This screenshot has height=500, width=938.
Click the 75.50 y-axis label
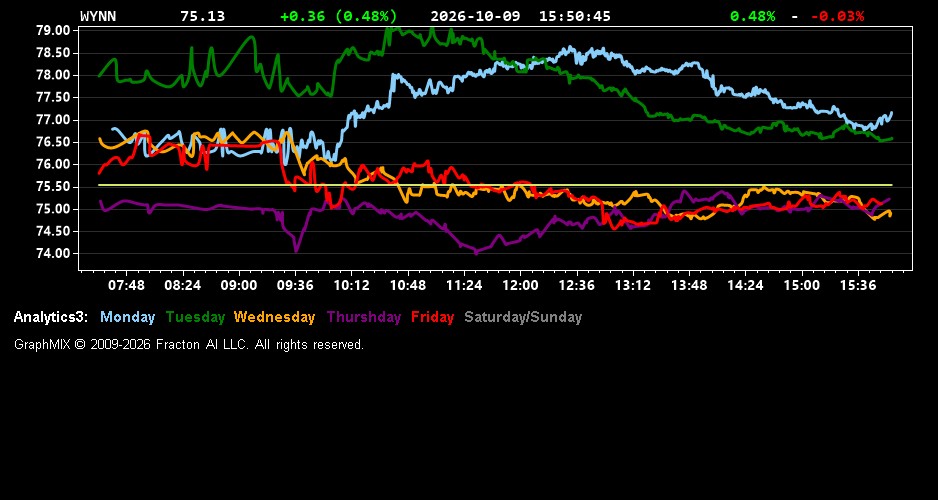click(54, 187)
